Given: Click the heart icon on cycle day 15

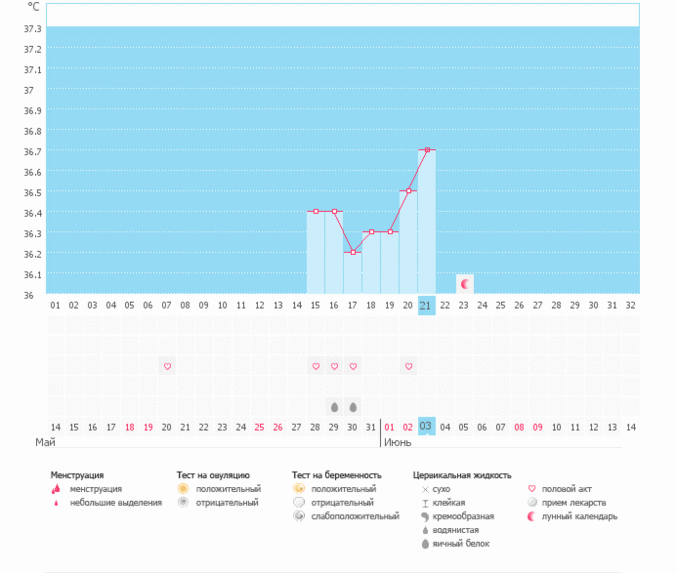Looking at the screenshot, I should [315, 367].
